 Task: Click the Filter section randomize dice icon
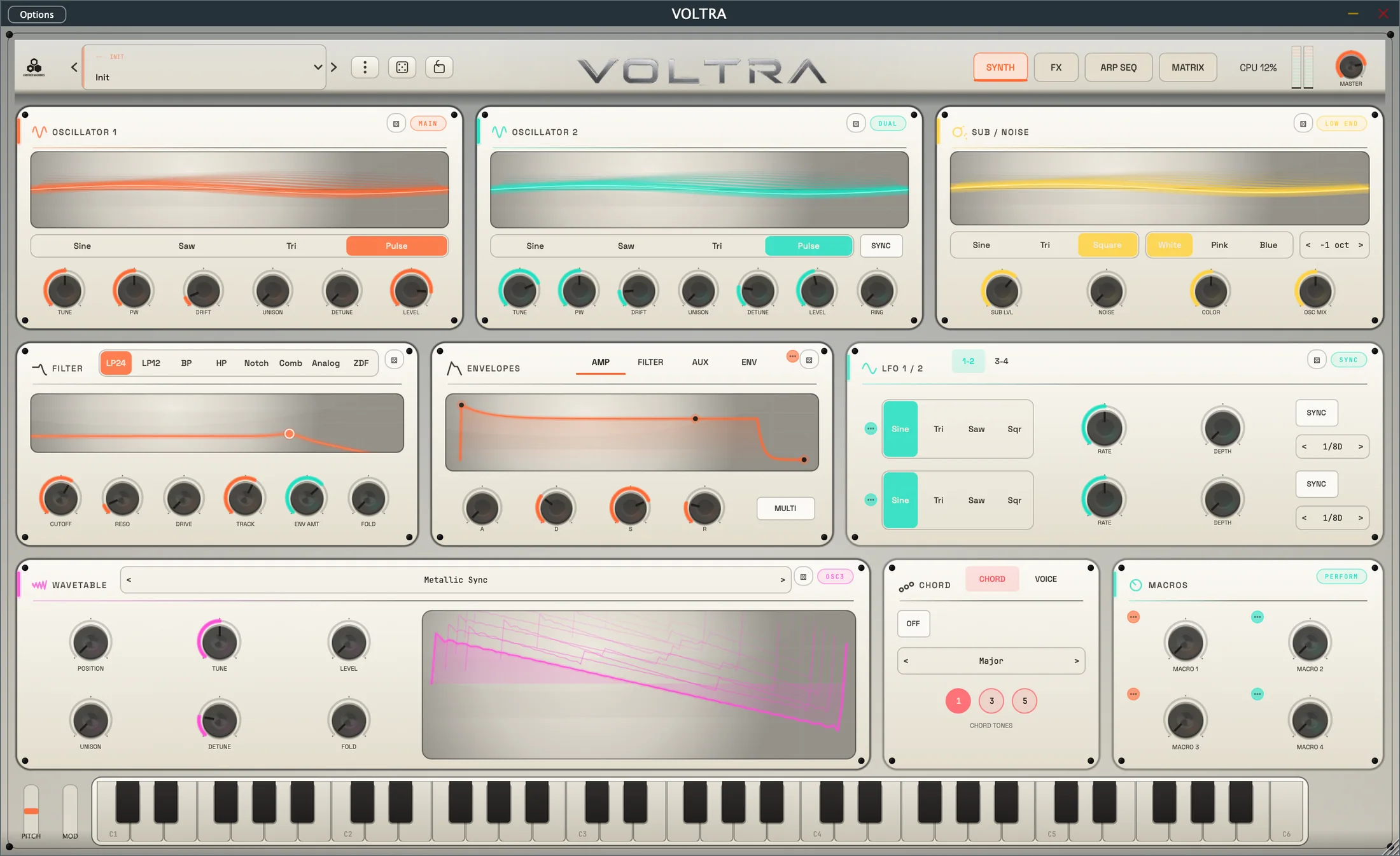tap(395, 360)
